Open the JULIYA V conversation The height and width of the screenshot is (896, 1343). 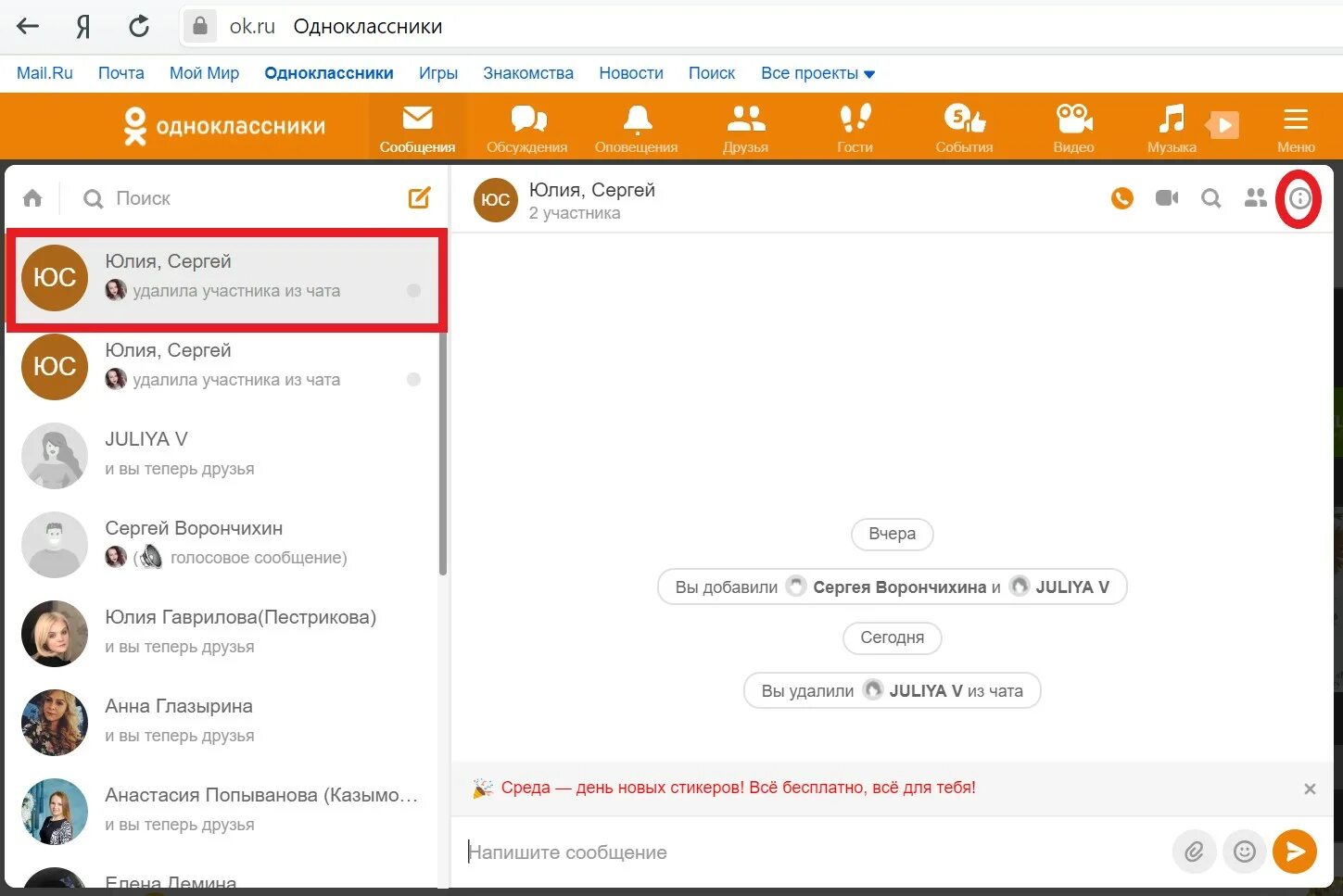coord(222,455)
